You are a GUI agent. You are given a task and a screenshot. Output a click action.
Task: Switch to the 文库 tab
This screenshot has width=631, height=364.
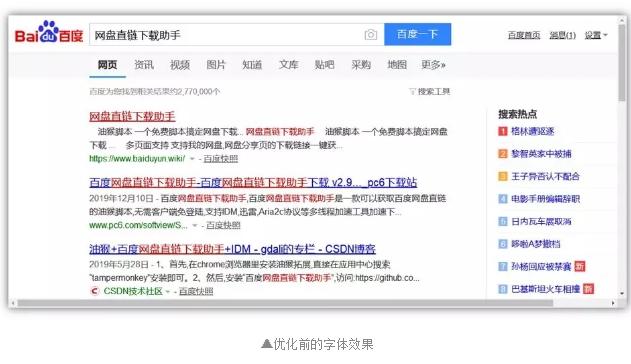(x=289, y=65)
